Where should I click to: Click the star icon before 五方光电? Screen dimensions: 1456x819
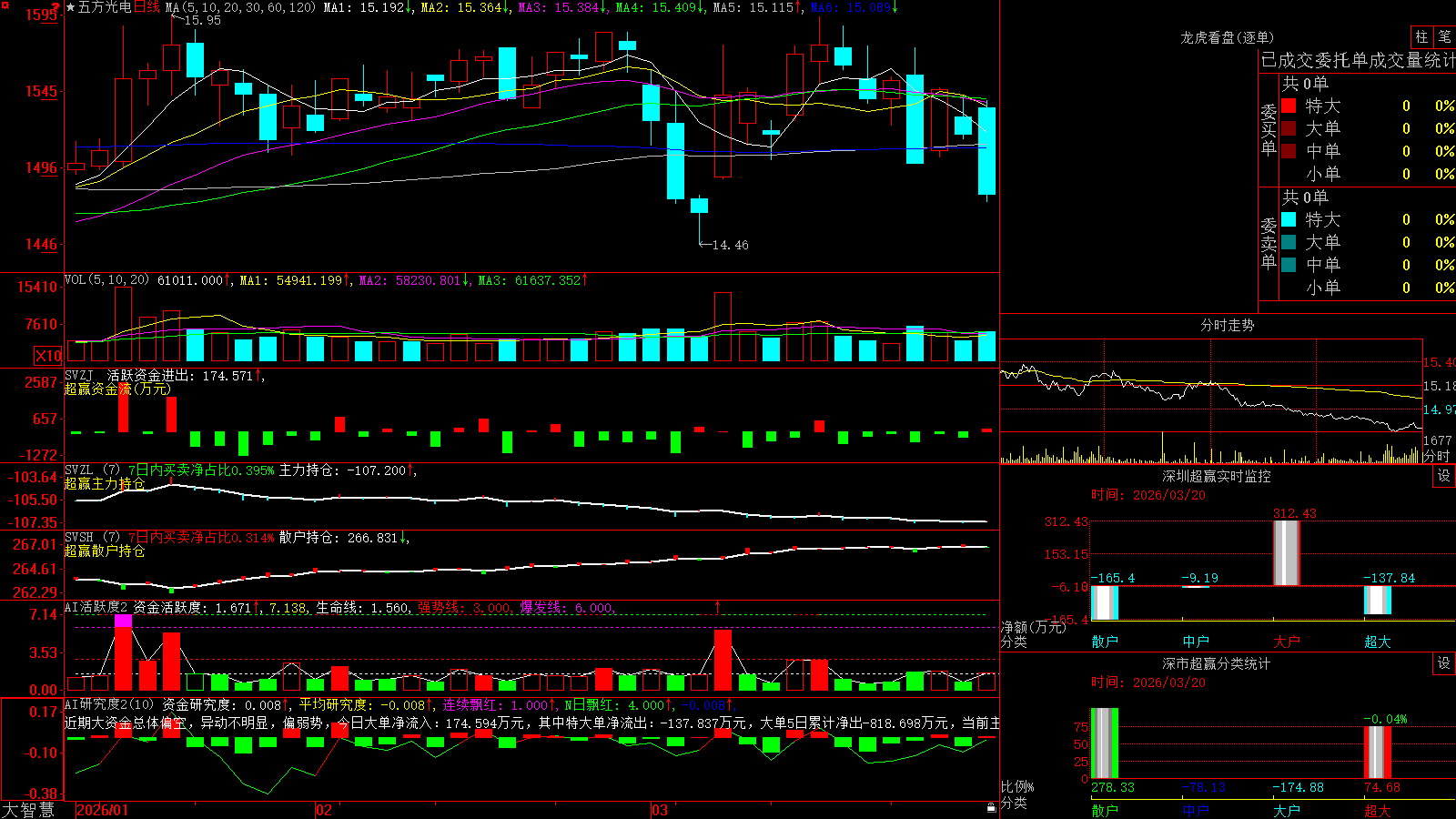(x=71, y=7)
